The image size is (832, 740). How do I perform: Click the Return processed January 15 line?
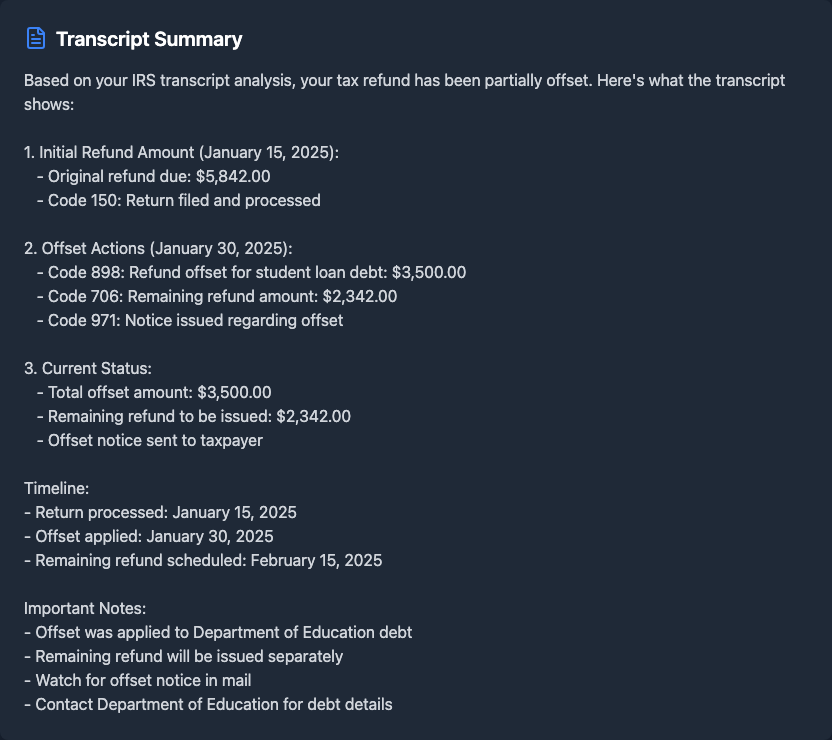tap(160, 512)
